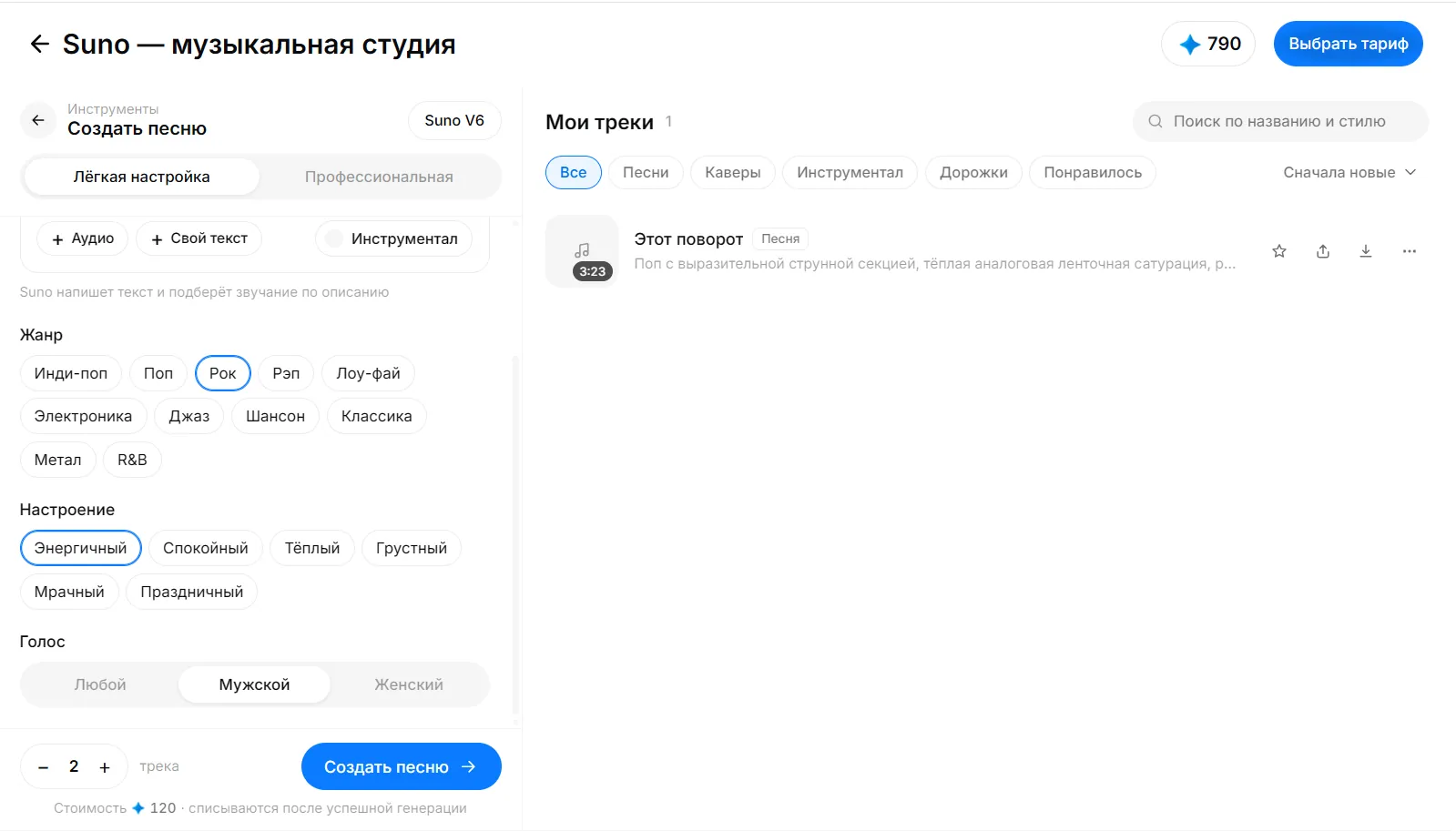The width and height of the screenshot is (1456, 831).
Task: Select the Все tracks filter
Action: pos(574,172)
